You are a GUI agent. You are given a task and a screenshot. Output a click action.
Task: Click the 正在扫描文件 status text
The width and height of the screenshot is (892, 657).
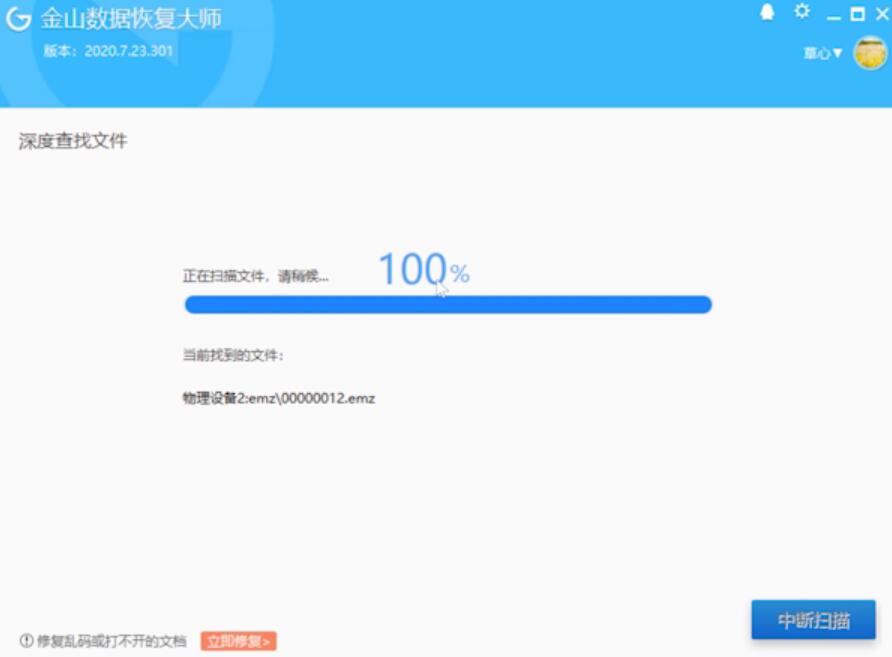pos(255,276)
